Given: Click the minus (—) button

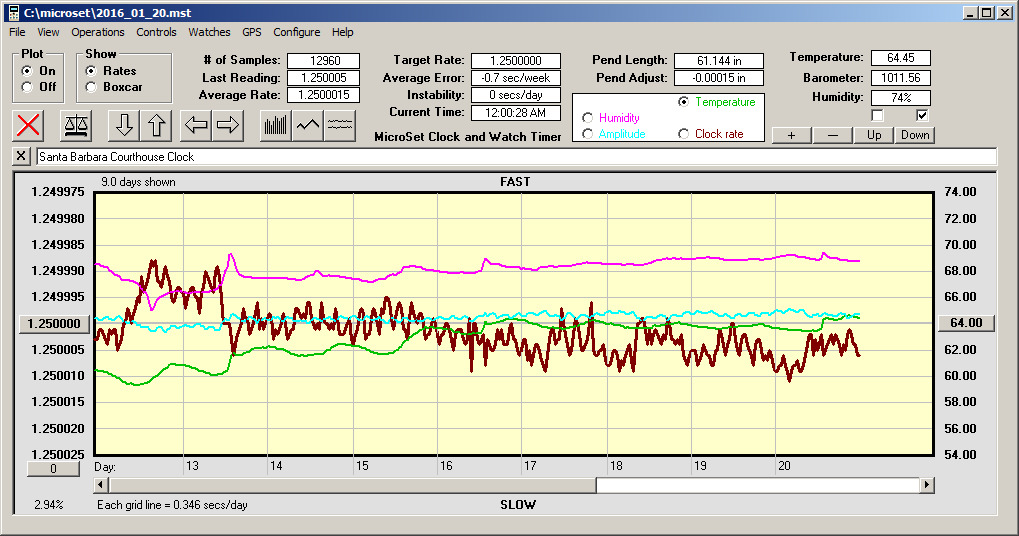Looking at the screenshot, I should (x=832, y=135).
